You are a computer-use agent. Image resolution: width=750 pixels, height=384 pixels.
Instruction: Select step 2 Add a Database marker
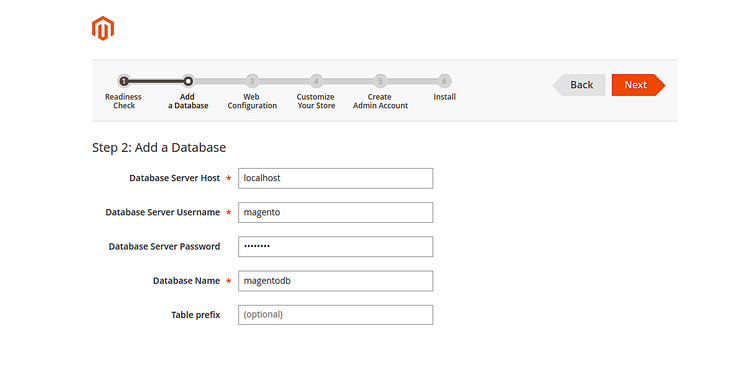pos(188,81)
